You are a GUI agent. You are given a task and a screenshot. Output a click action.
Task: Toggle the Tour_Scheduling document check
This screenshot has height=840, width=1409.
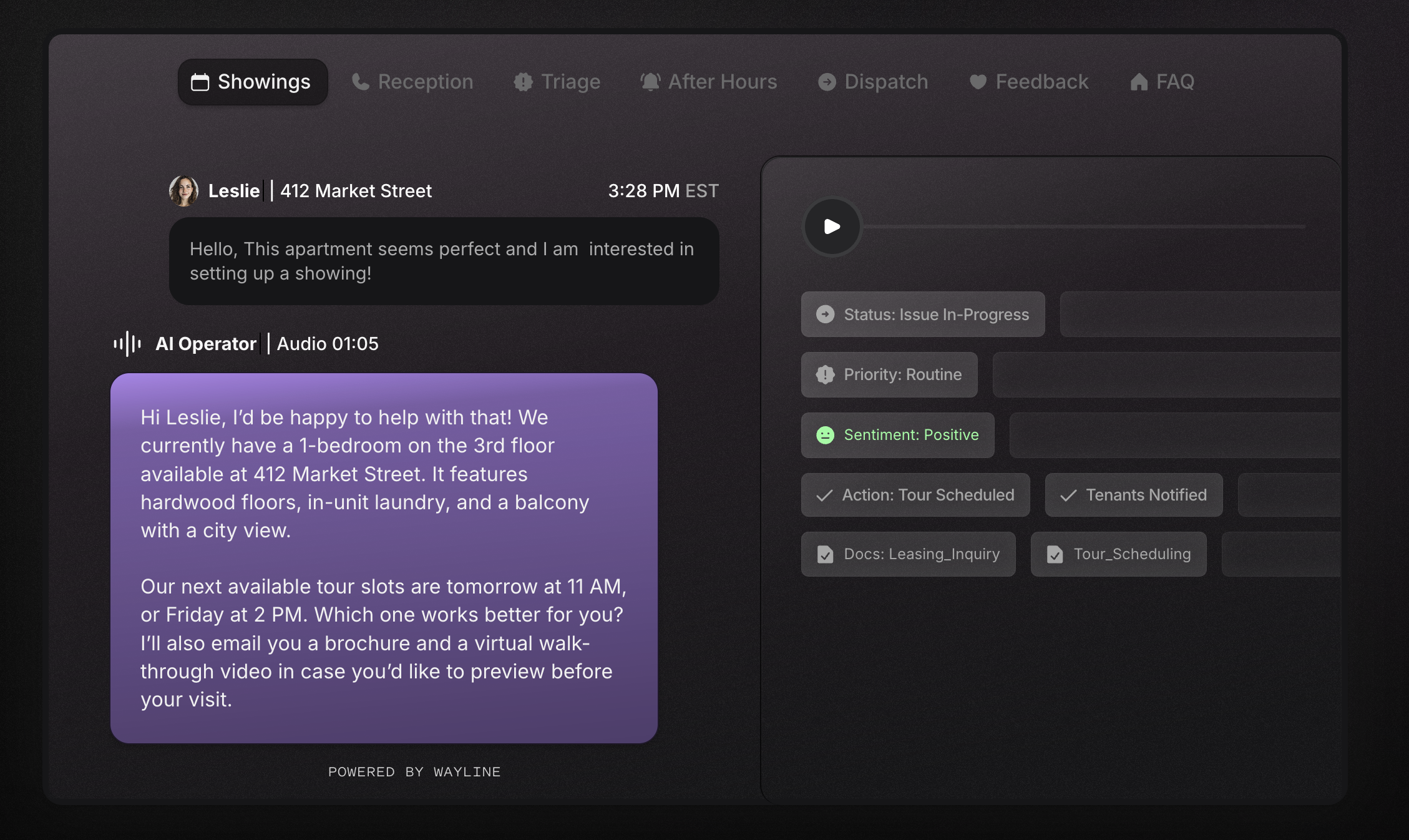click(x=1055, y=554)
